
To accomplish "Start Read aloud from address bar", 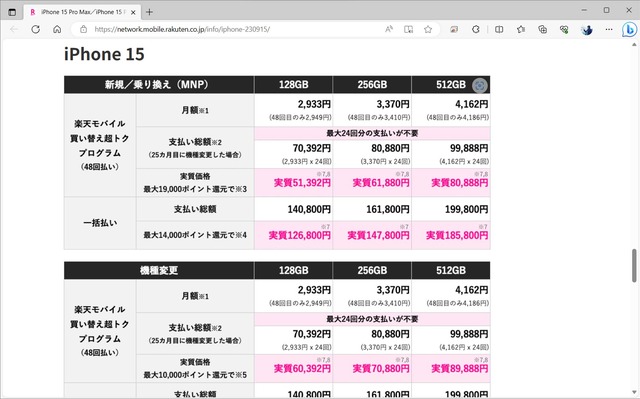I will (x=389, y=29).
